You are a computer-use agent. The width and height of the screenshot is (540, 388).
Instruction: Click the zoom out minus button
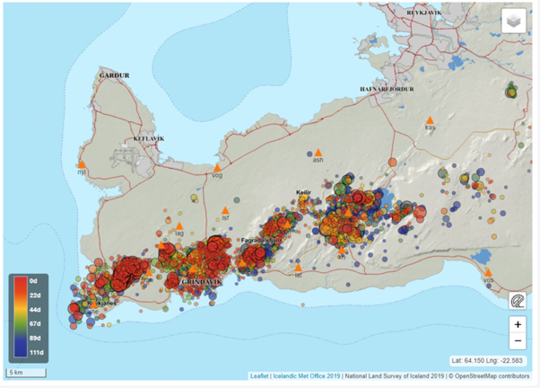pos(518,341)
